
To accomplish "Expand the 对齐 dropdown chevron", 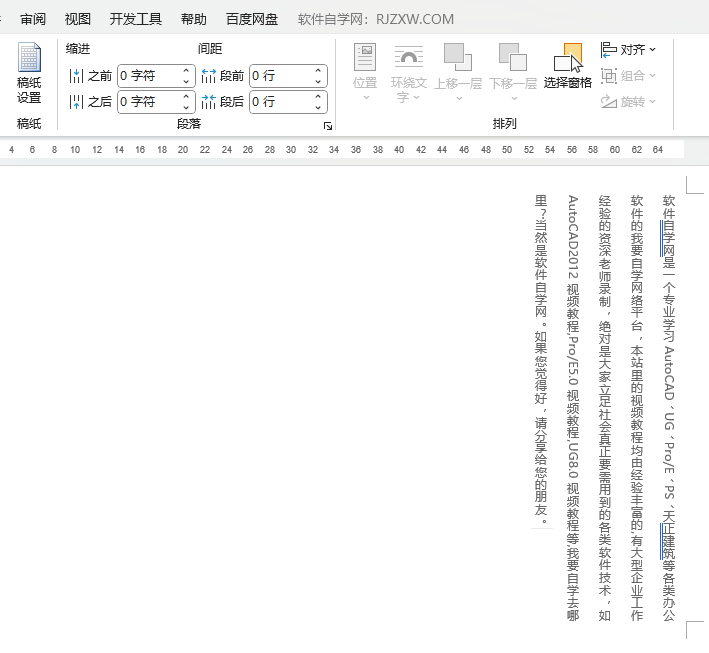I will coord(652,49).
